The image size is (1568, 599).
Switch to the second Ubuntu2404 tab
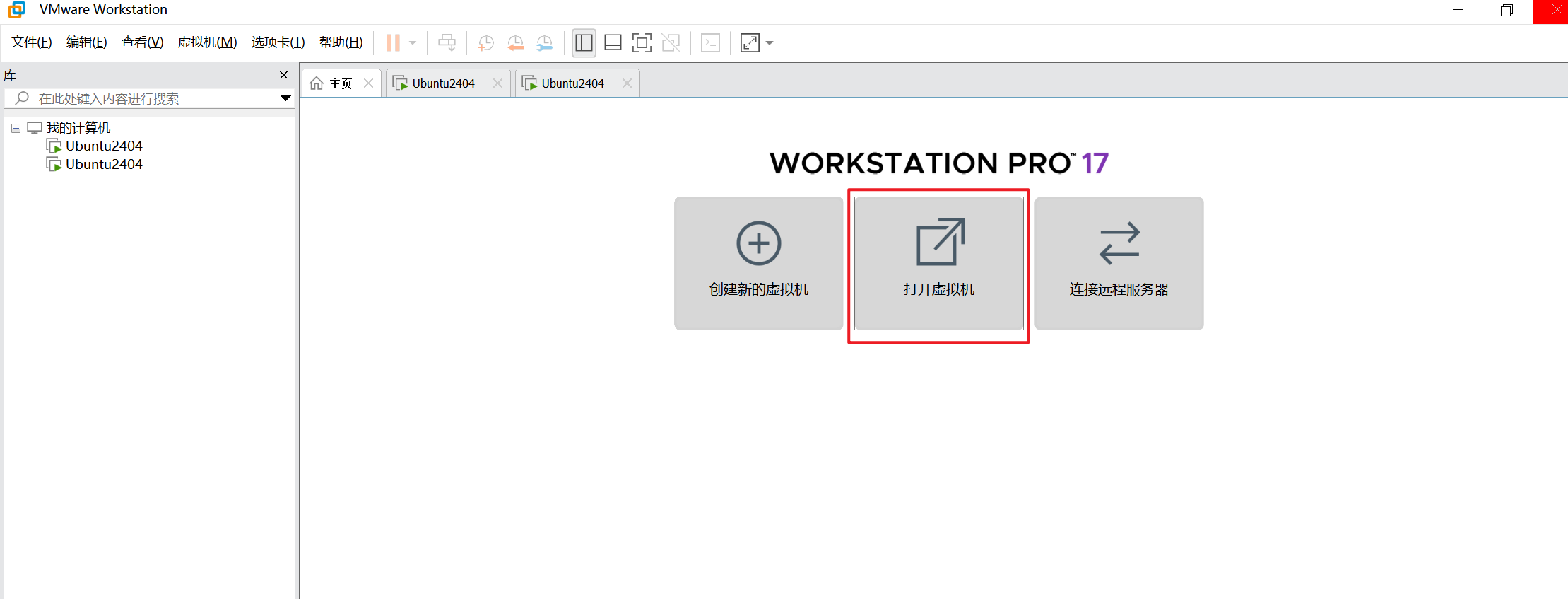577,83
